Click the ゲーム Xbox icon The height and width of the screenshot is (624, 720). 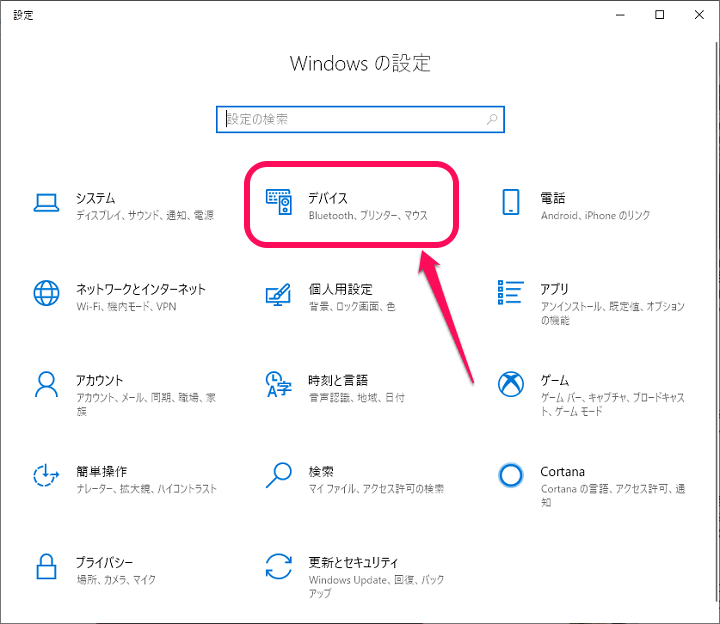(511, 384)
